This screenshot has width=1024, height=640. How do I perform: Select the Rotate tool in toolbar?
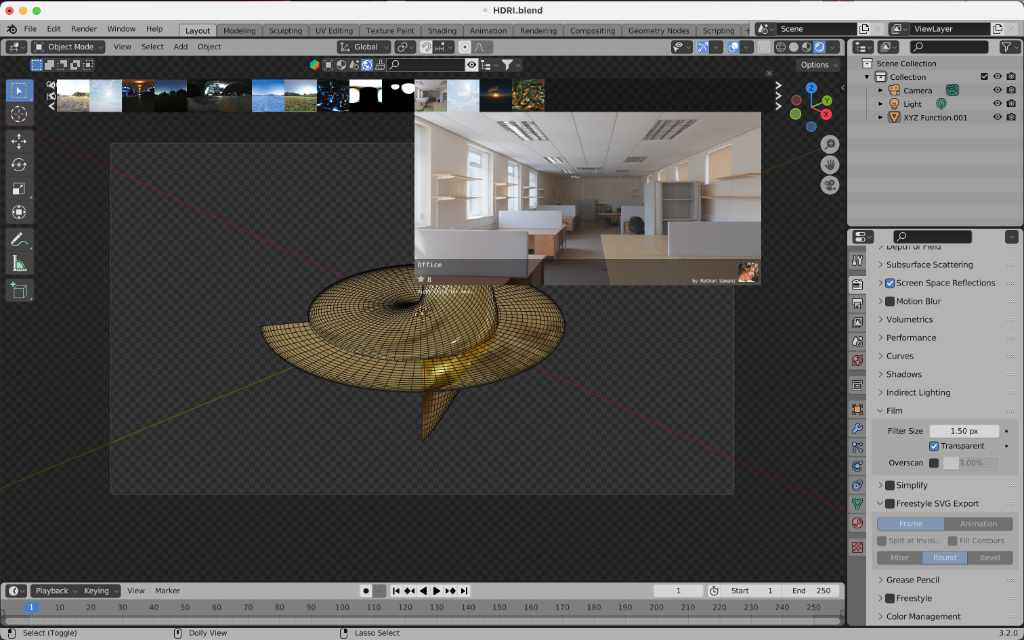[x=19, y=165]
